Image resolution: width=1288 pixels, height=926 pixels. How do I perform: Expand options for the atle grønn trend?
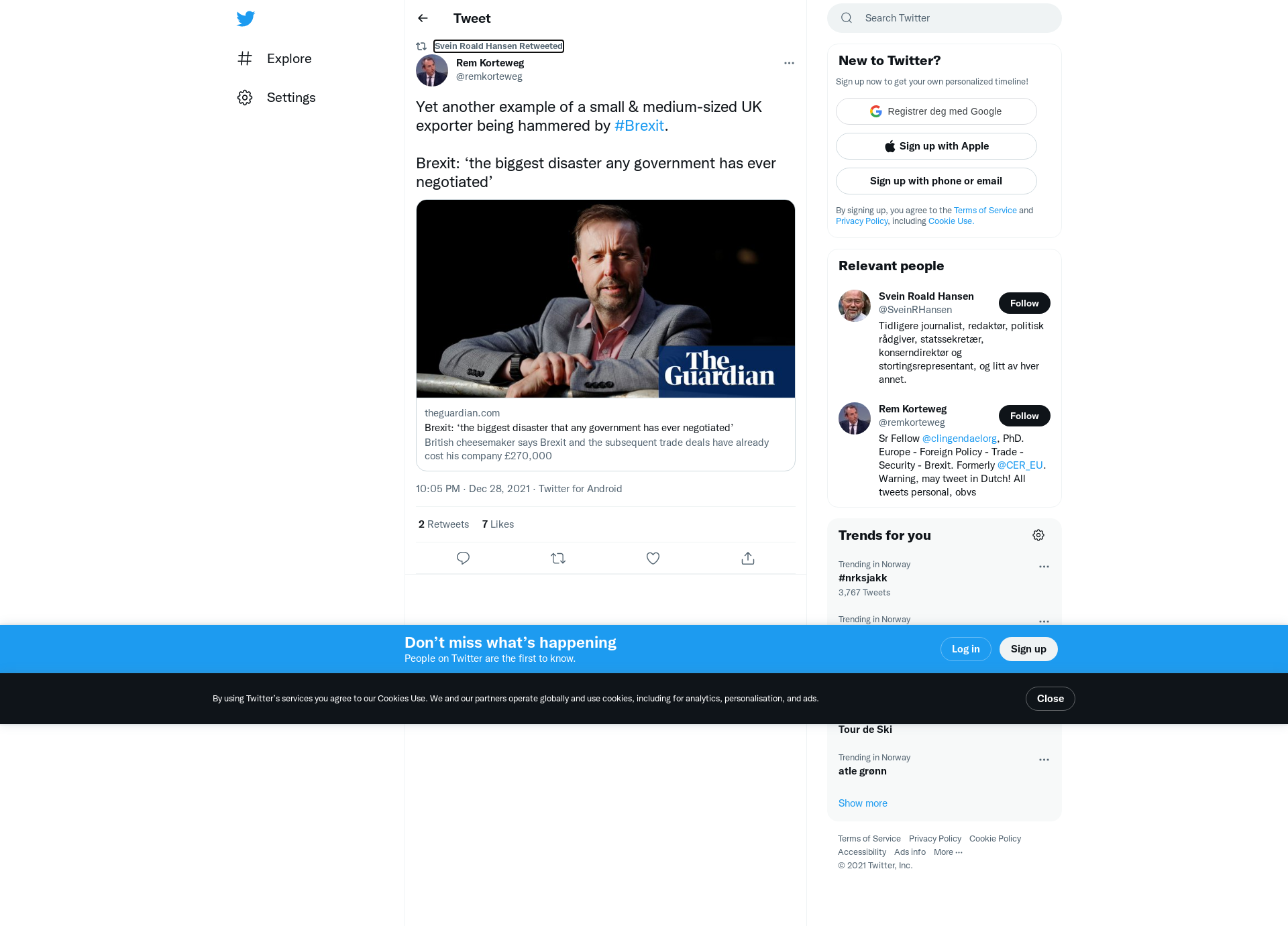point(1044,760)
